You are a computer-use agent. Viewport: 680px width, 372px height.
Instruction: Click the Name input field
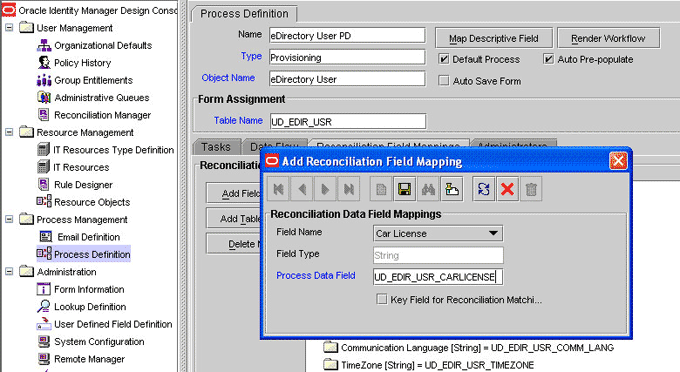(347, 36)
